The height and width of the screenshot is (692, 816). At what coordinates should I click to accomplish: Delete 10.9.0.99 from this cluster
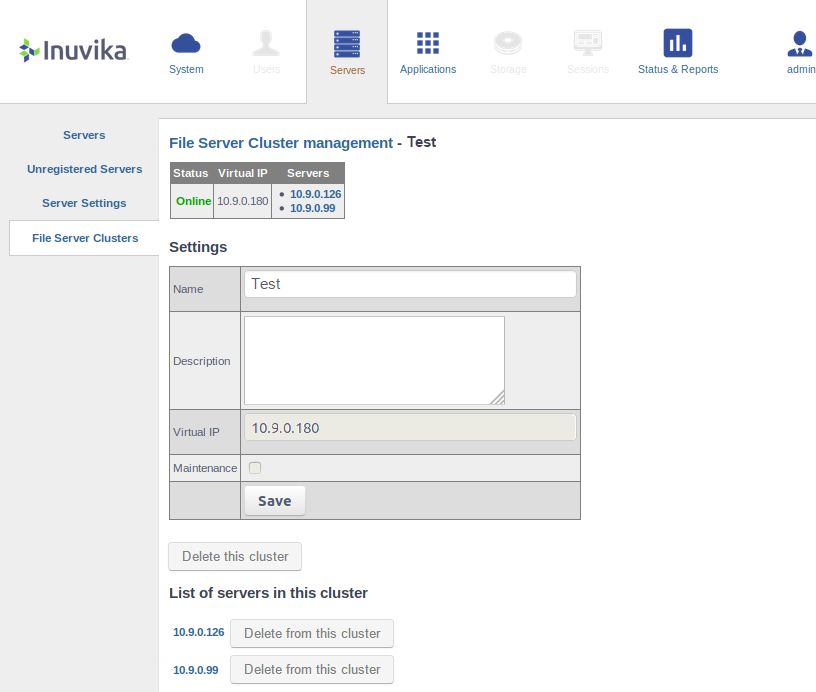point(312,670)
